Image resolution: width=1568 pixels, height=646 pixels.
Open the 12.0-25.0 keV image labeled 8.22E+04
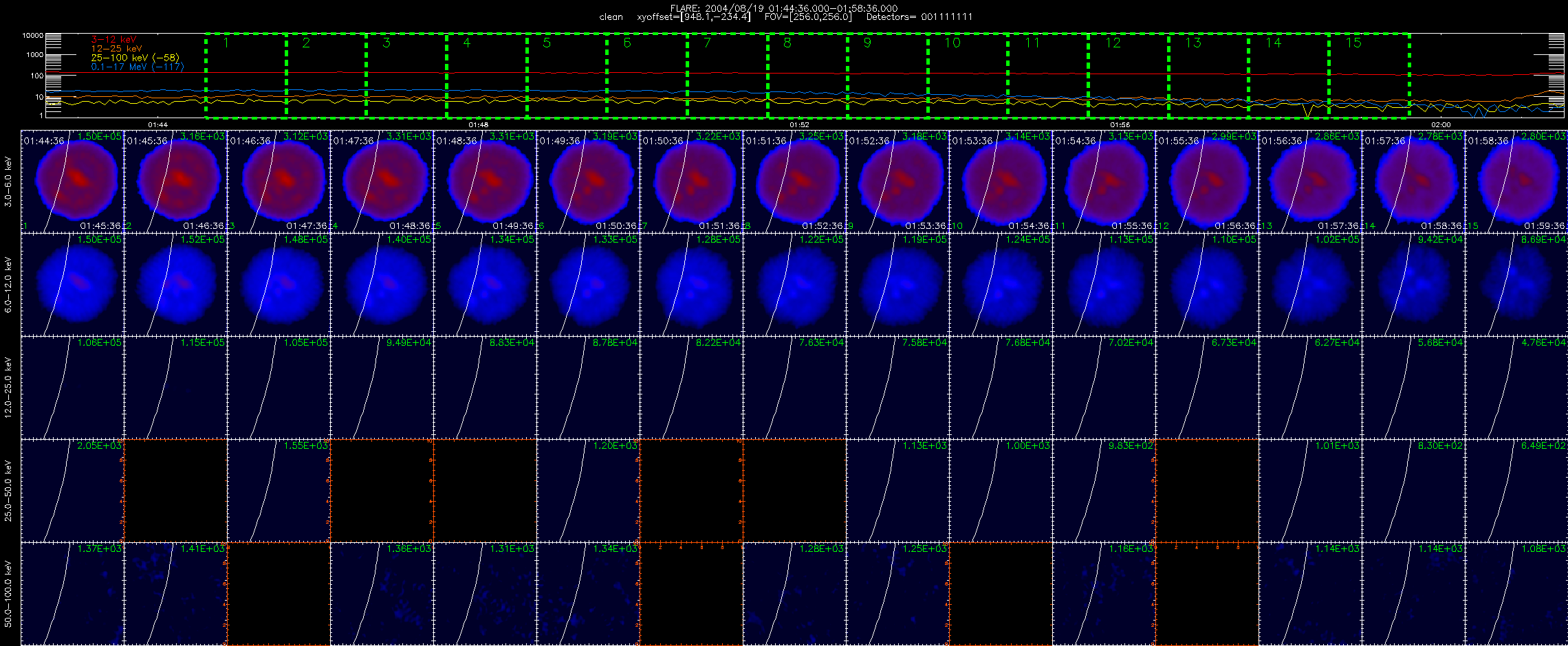[691, 388]
